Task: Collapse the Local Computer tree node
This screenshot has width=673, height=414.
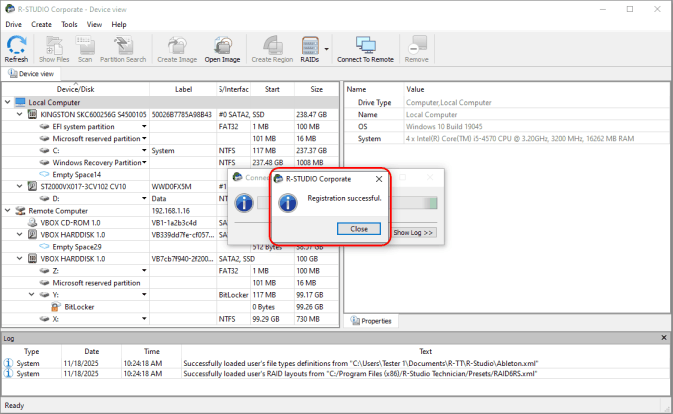Action: (7, 102)
